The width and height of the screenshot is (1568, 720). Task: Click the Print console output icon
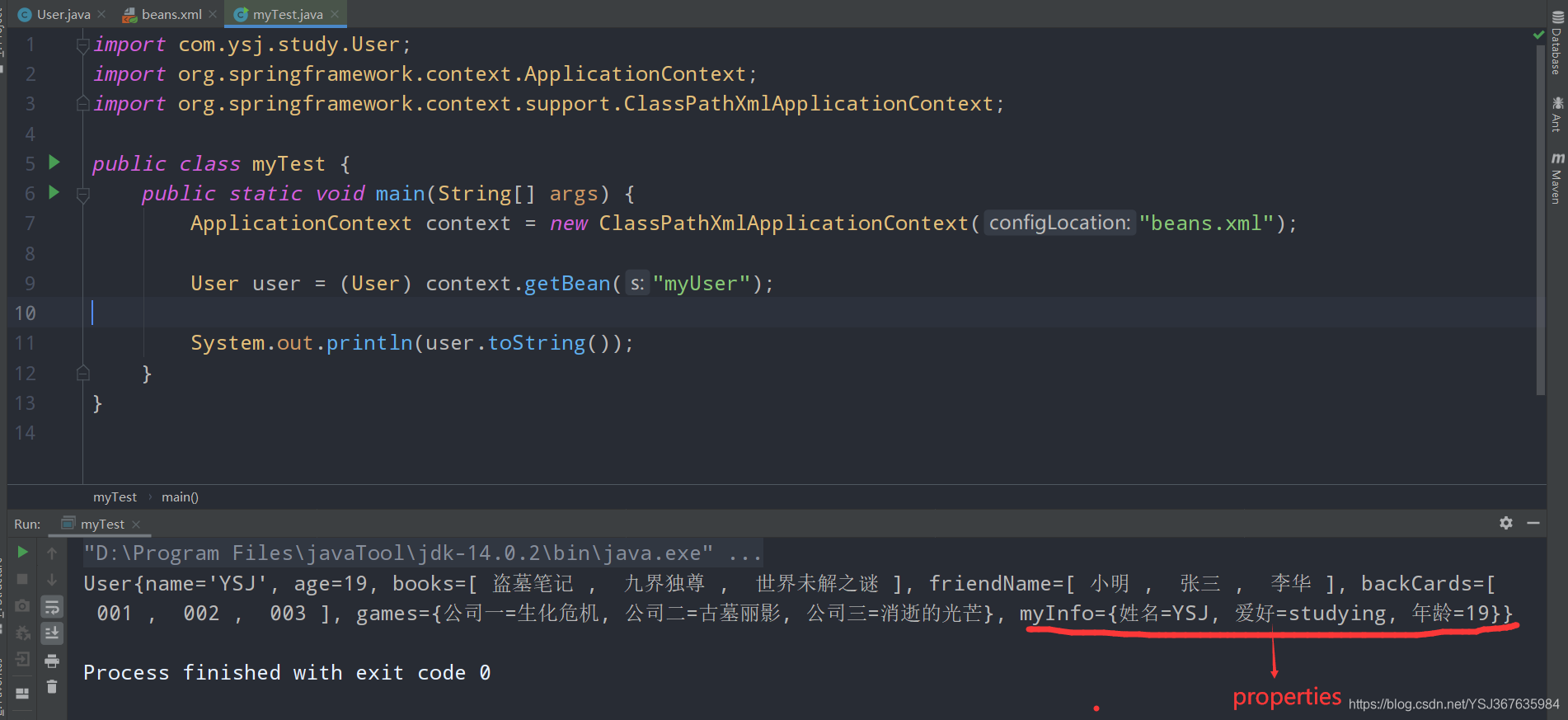click(x=52, y=661)
